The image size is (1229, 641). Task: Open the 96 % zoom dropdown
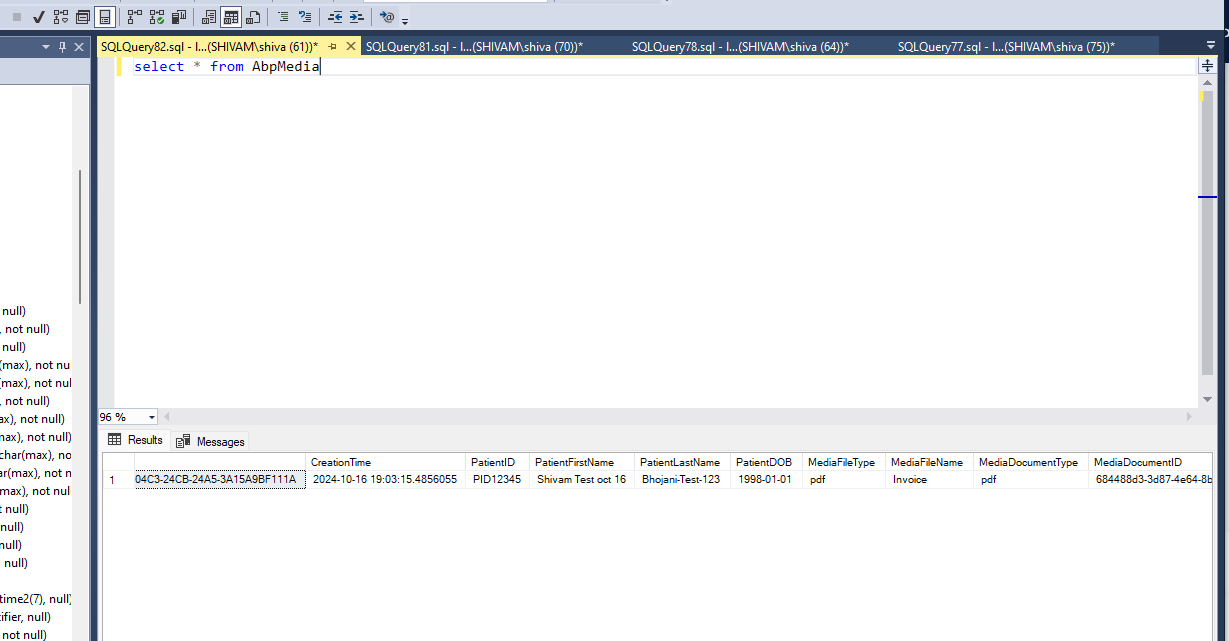[152, 417]
